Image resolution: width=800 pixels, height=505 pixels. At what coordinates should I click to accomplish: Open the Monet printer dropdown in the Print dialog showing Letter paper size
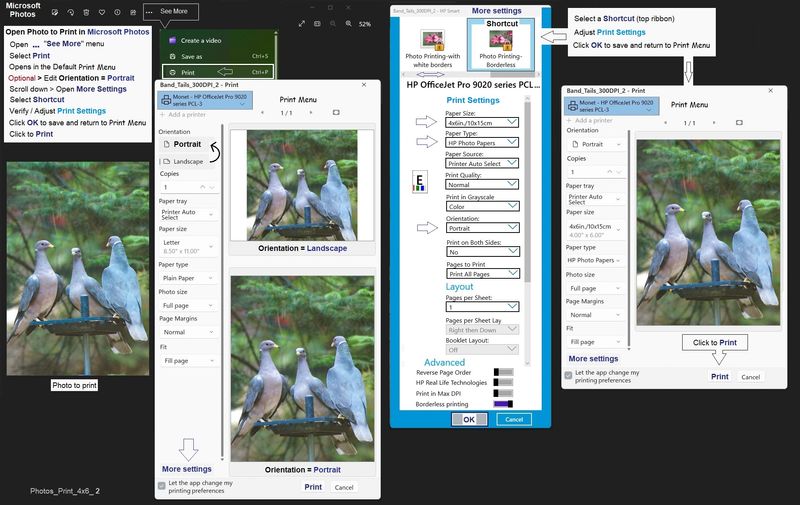click(x=205, y=100)
